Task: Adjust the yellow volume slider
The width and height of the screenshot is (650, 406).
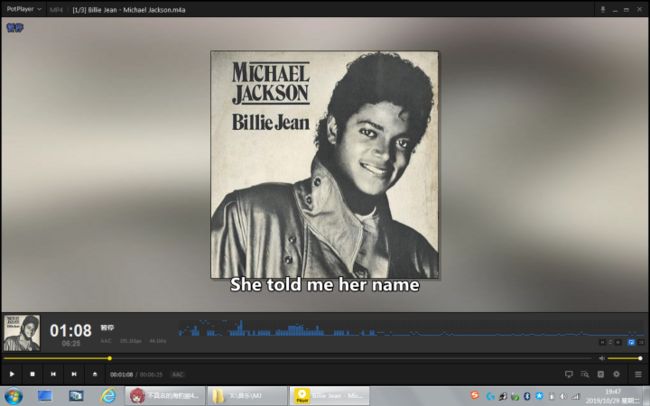Action: coord(625,358)
